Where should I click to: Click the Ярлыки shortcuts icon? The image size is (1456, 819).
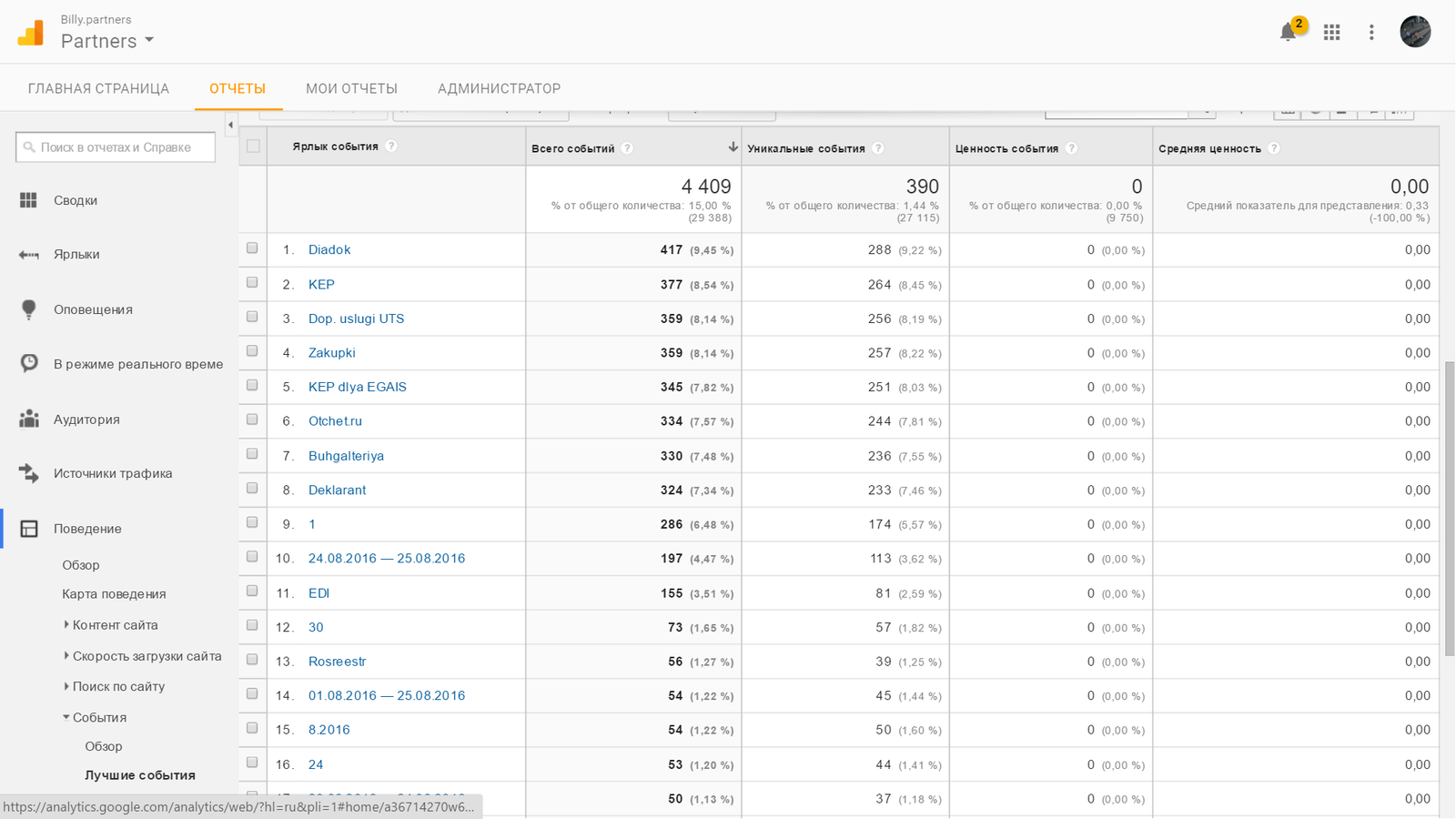pyautogui.click(x=29, y=255)
